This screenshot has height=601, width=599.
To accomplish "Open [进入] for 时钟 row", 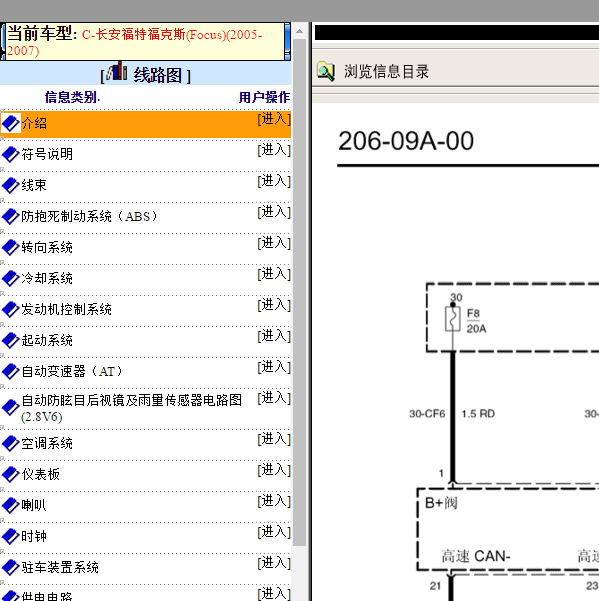I will 274,532.
